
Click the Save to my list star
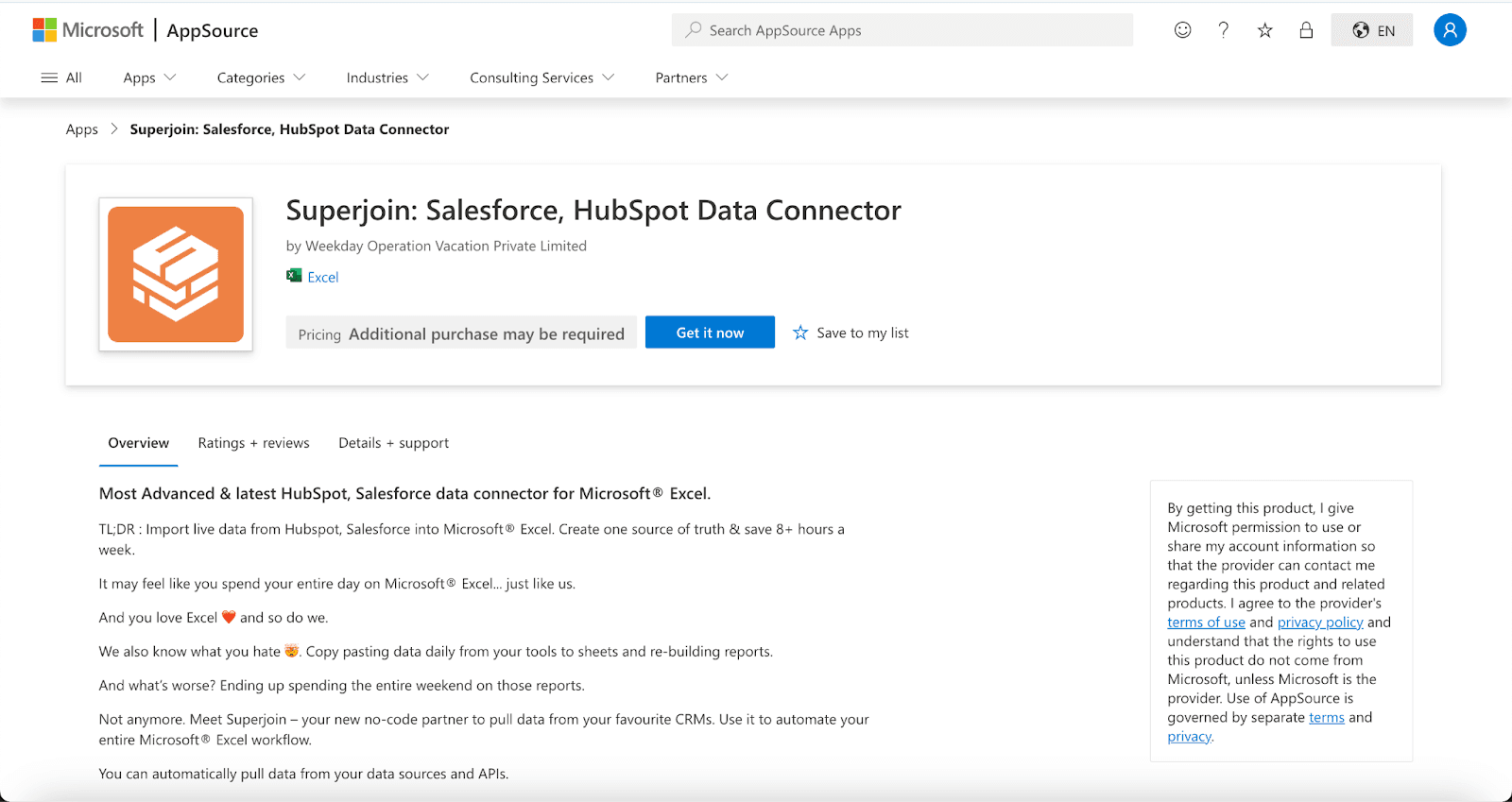[800, 333]
